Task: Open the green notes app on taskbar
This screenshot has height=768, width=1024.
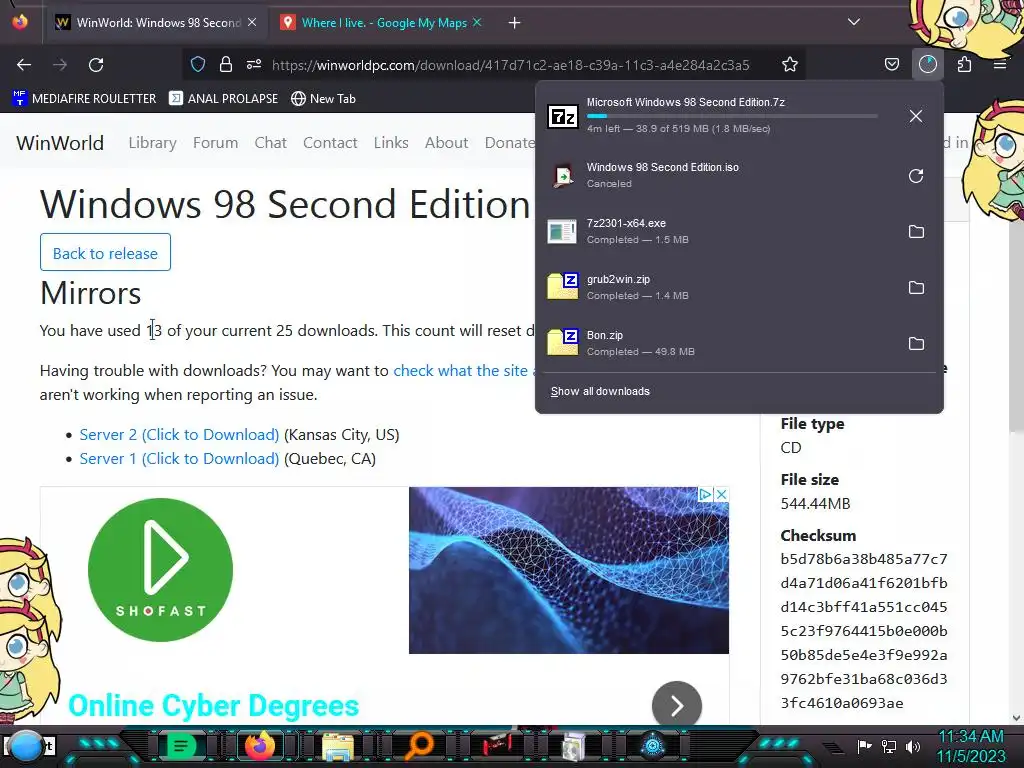Action: 181,746
